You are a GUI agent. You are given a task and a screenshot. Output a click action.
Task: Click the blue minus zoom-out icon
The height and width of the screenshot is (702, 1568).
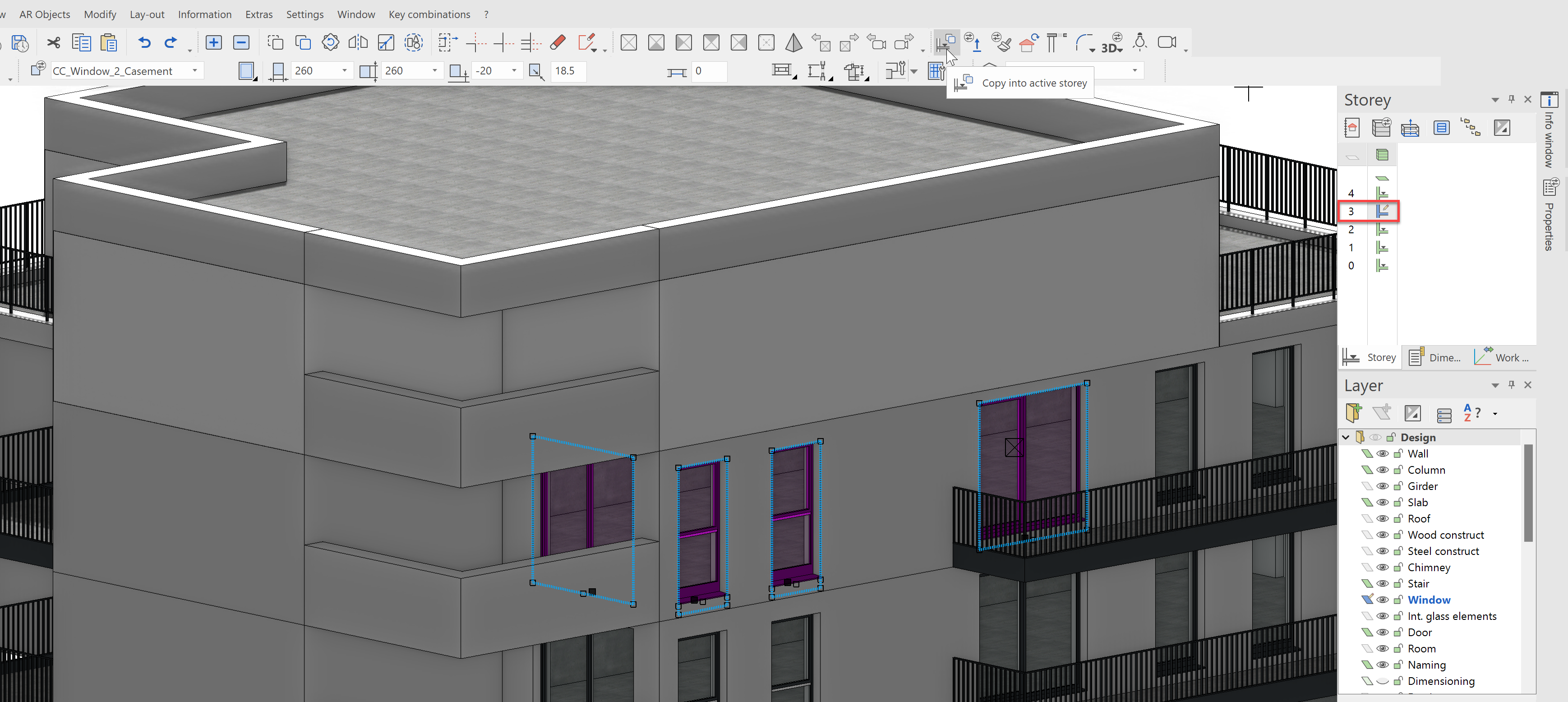[x=241, y=42]
